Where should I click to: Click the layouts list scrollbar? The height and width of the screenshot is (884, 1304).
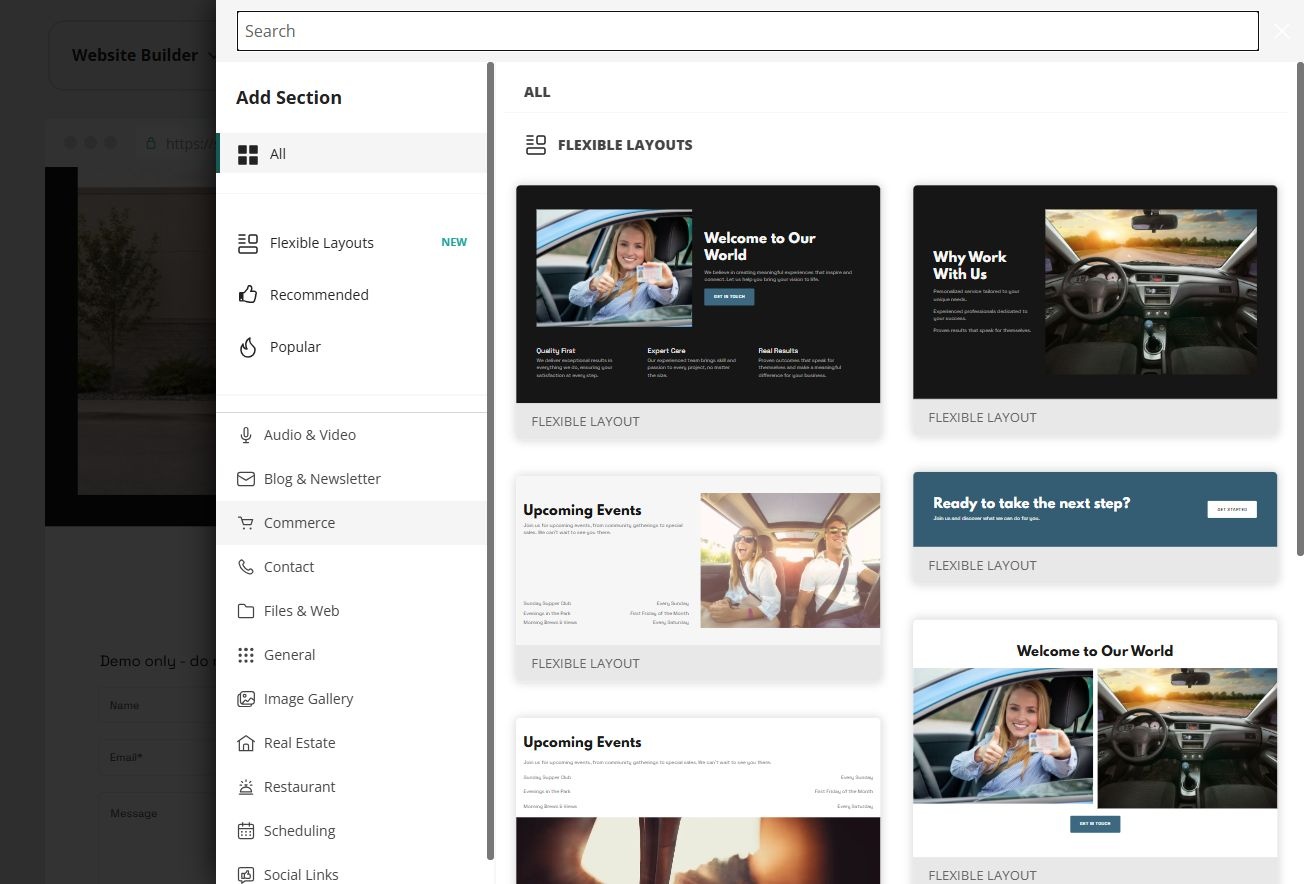point(1300,308)
